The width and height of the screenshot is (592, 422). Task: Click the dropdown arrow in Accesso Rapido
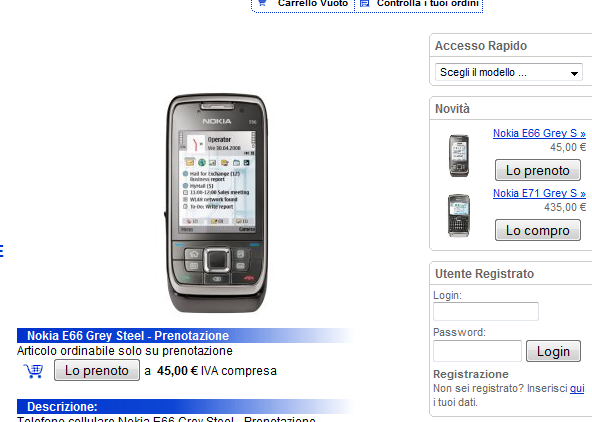point(574,73)
